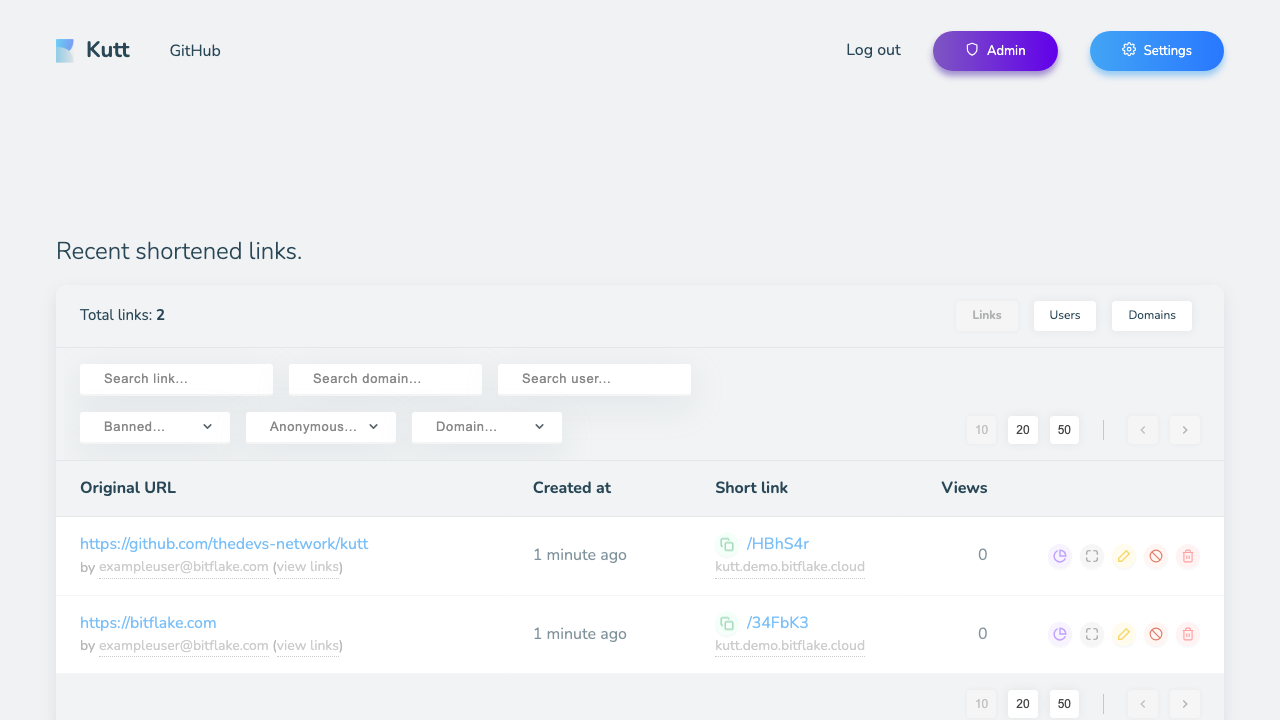Switch to the Users tab
This screenshot has height=720, width=1280.
[x=1065, y=315]
